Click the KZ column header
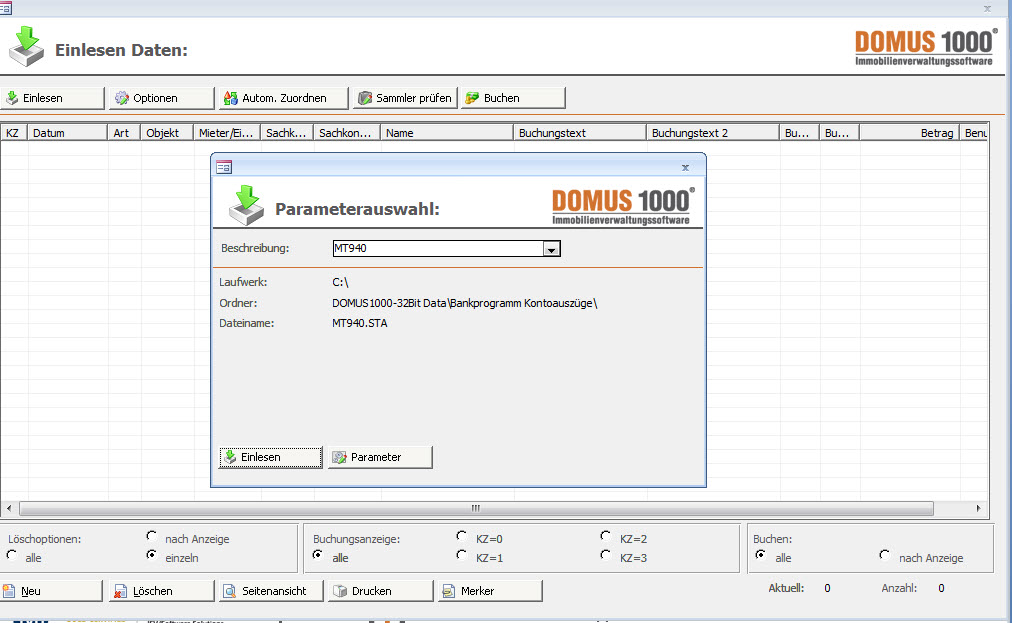Image resolution: width=1012 pixels, height=623 pixels. 14,133
